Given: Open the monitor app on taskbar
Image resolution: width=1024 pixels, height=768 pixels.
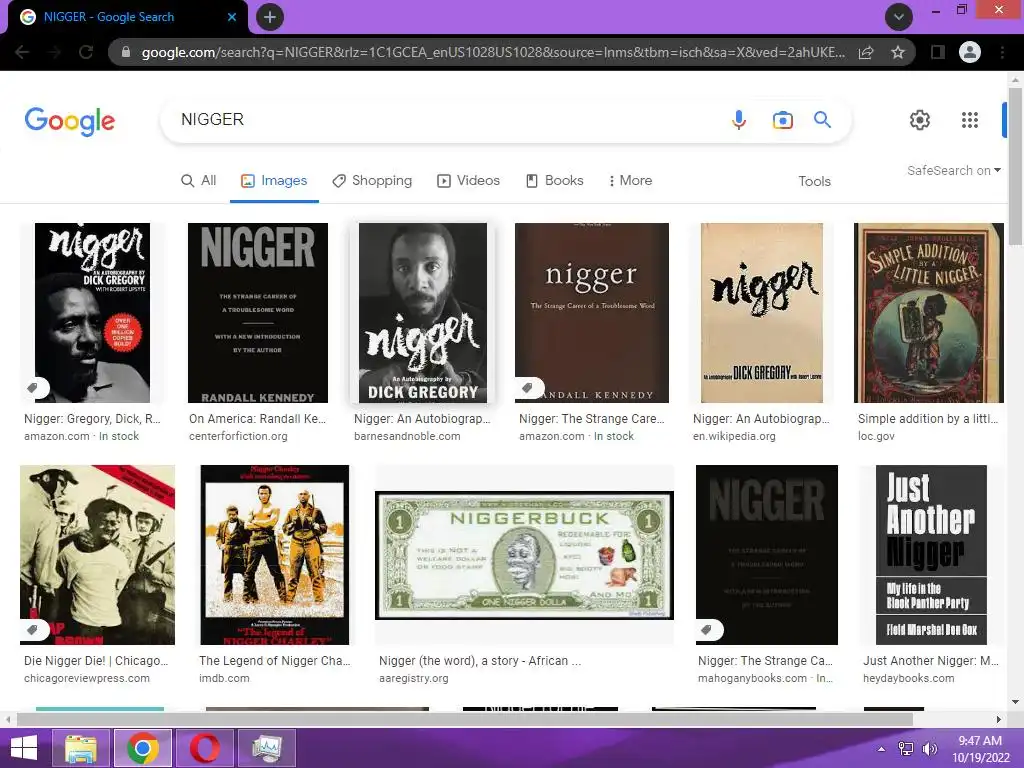Looking at the screenshot, I should [x=266, y=748].
